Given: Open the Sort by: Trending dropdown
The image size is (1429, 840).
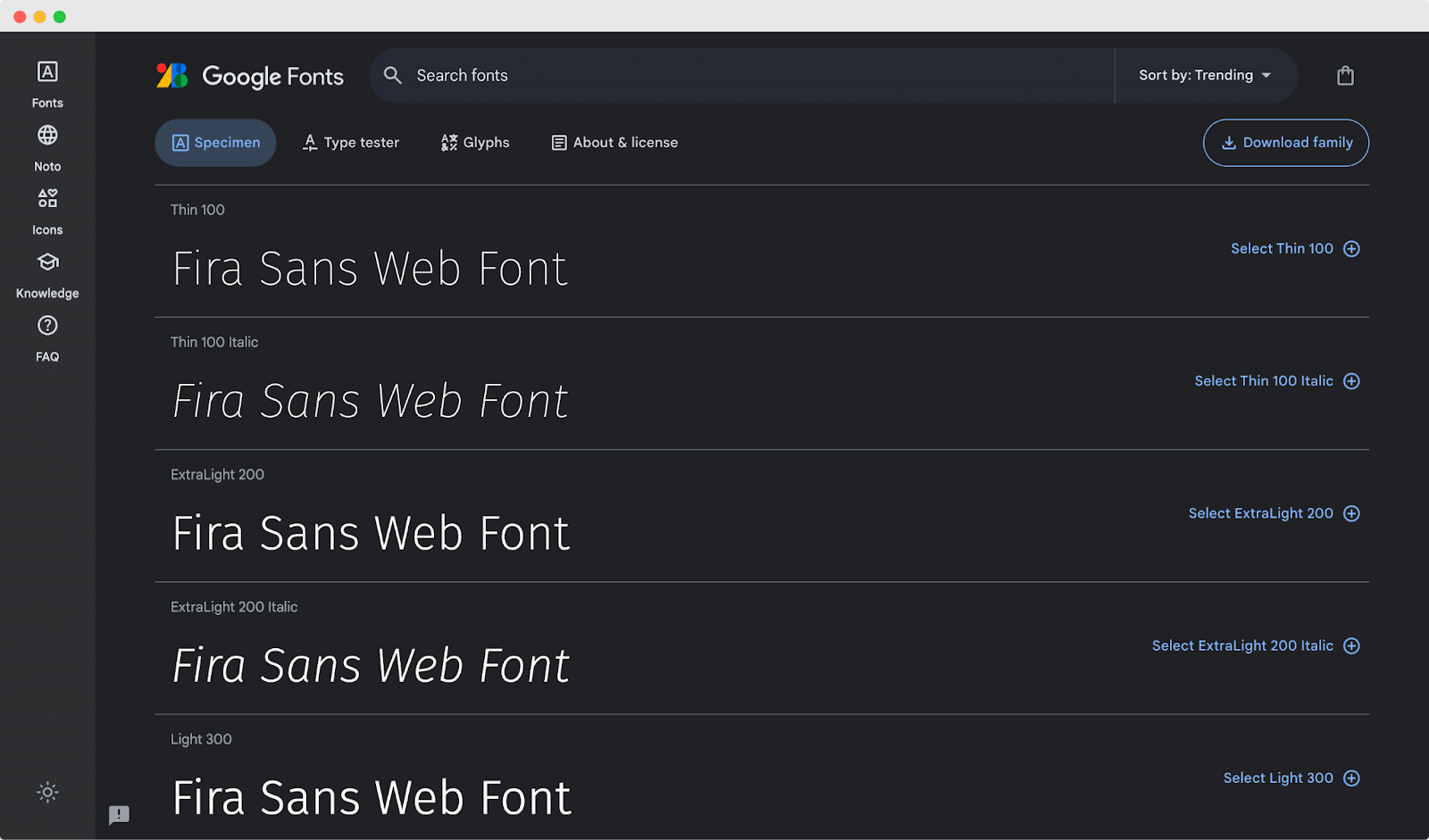Looking at the screenshot, I should pyautogui.click(x=1204, y=75).
